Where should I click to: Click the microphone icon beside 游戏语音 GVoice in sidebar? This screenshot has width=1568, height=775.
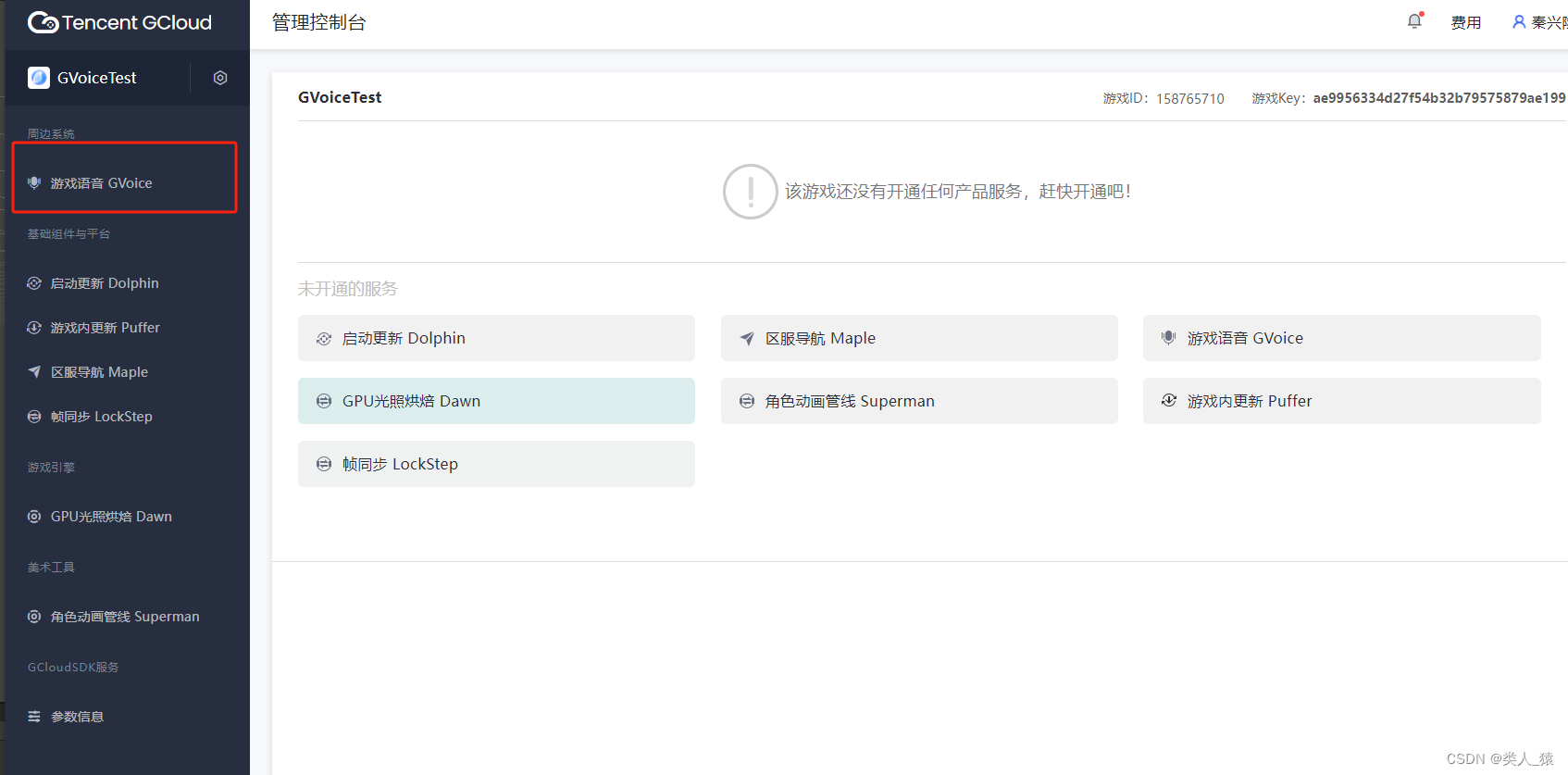34,182
